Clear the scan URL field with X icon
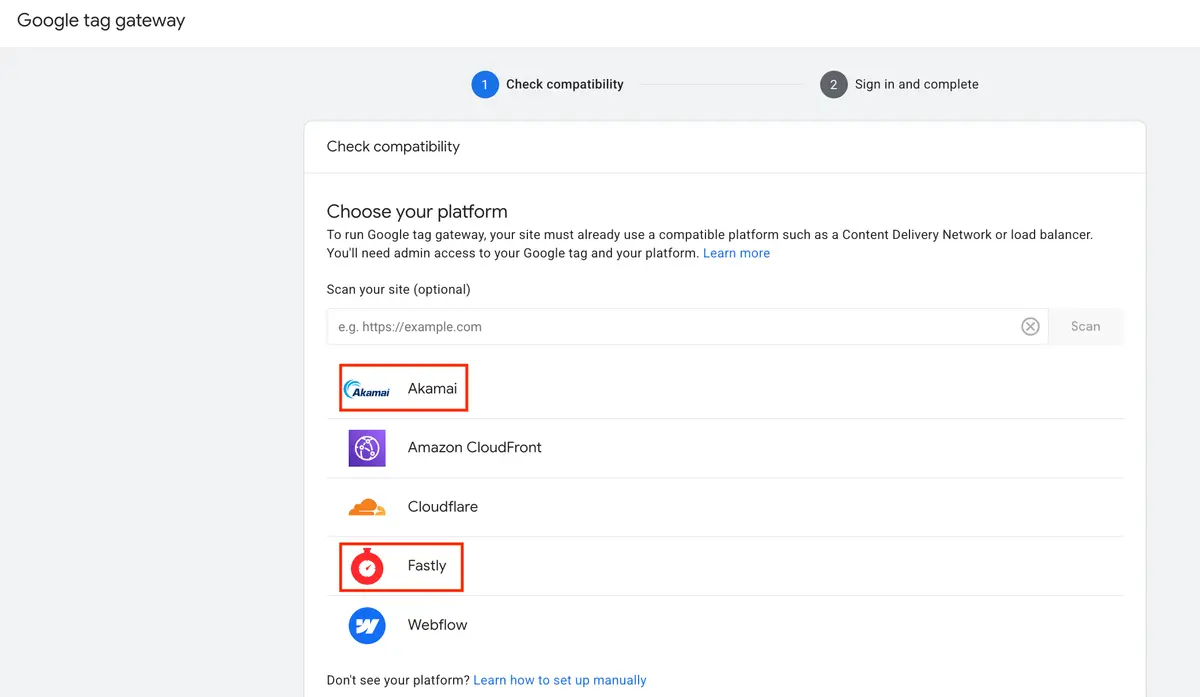This screenshot has height=697, width=1200. 1030,327
